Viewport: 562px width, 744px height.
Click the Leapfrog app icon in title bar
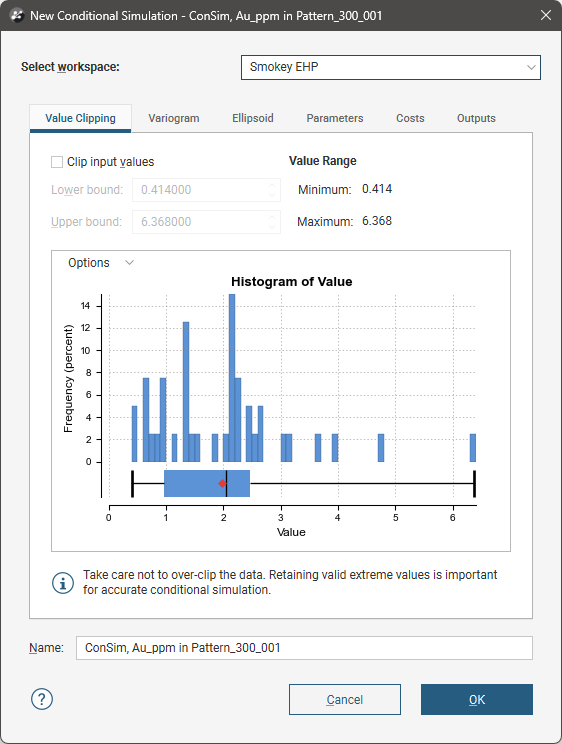click(x=17, y=16)
